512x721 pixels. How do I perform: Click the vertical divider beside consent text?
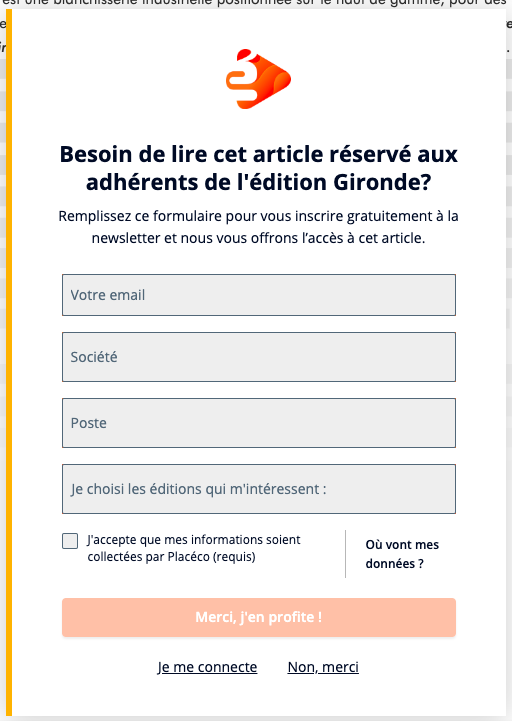pos(345,554)
